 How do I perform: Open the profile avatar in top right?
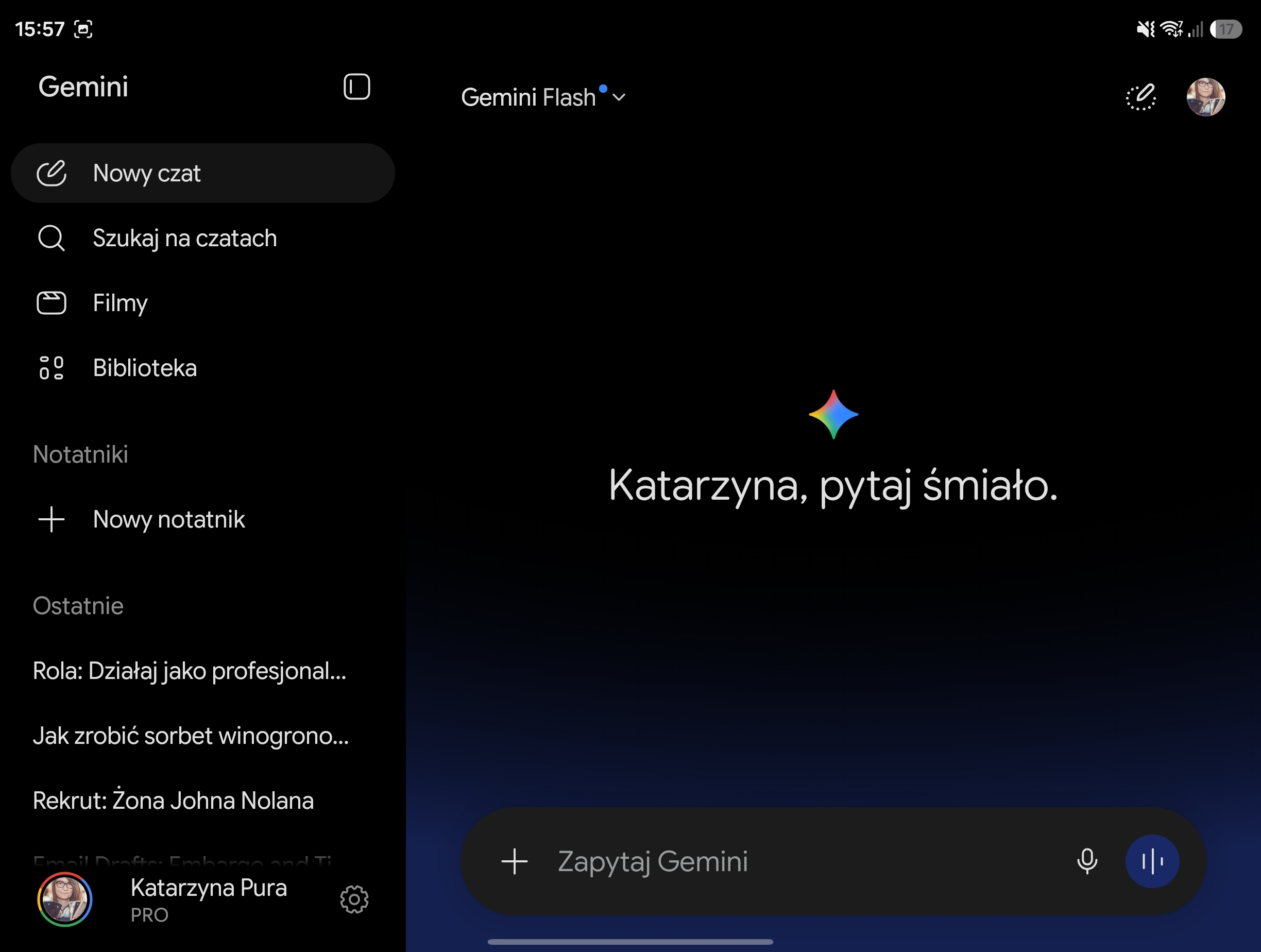(x=1206, y=97)
